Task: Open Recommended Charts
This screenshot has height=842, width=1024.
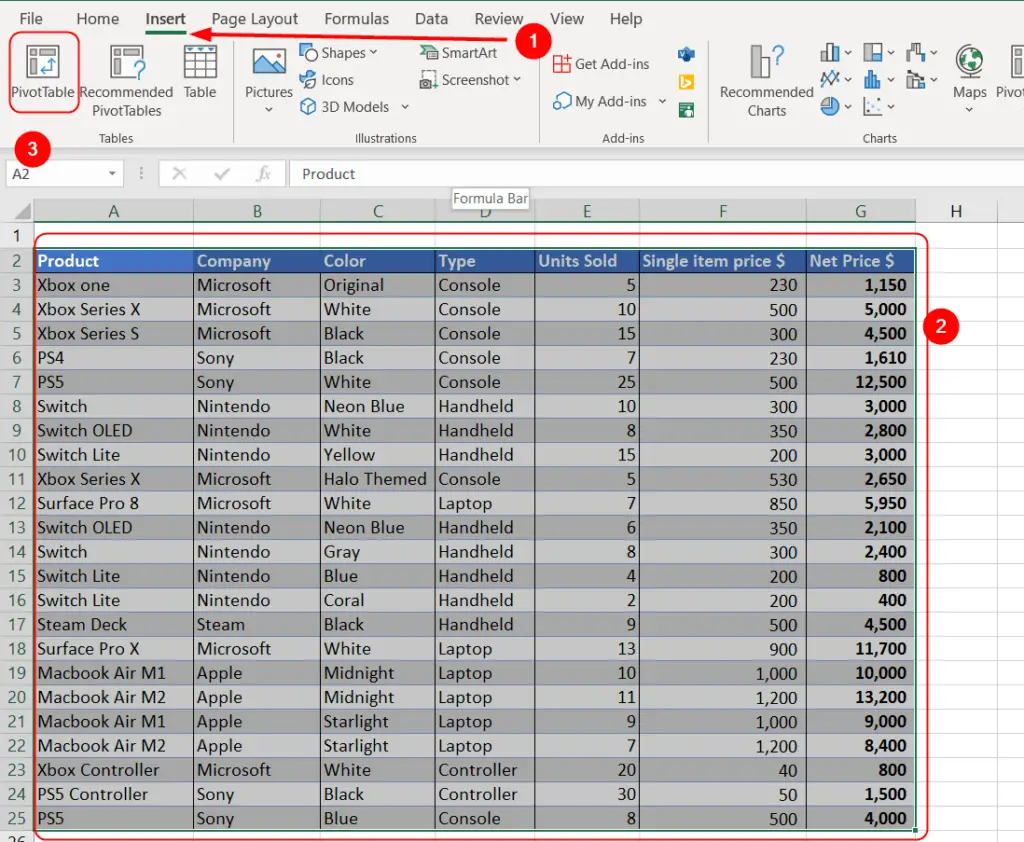Action: point(767,81)
